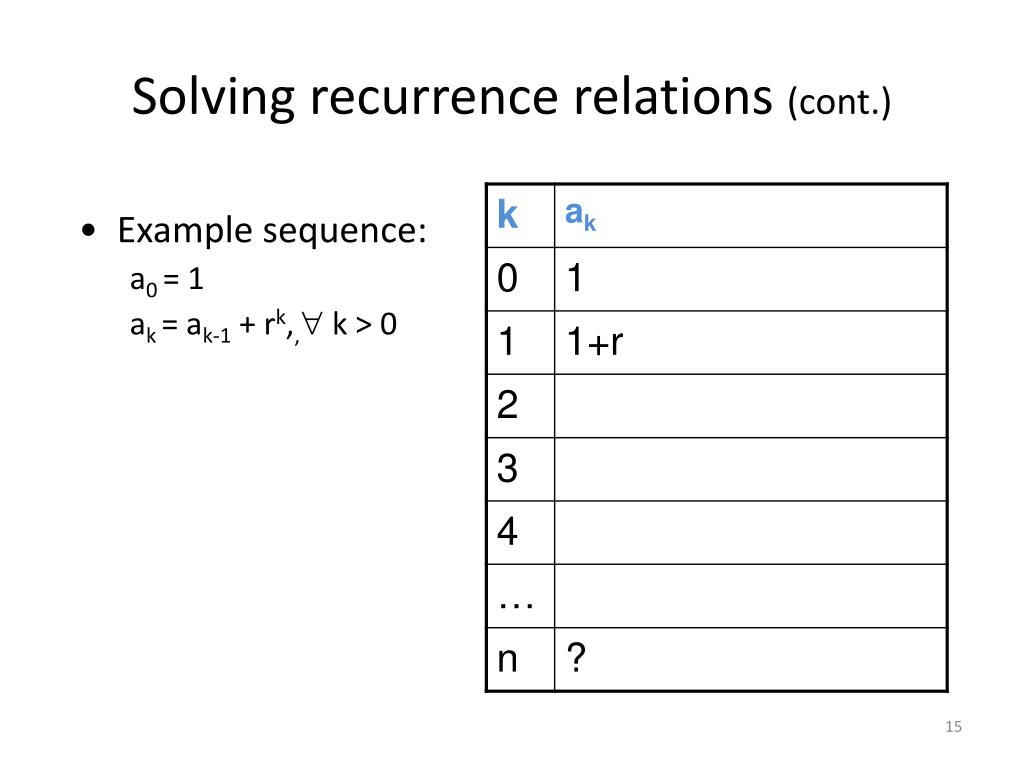Select the k cell showing 4

click(x=520, y=532)
